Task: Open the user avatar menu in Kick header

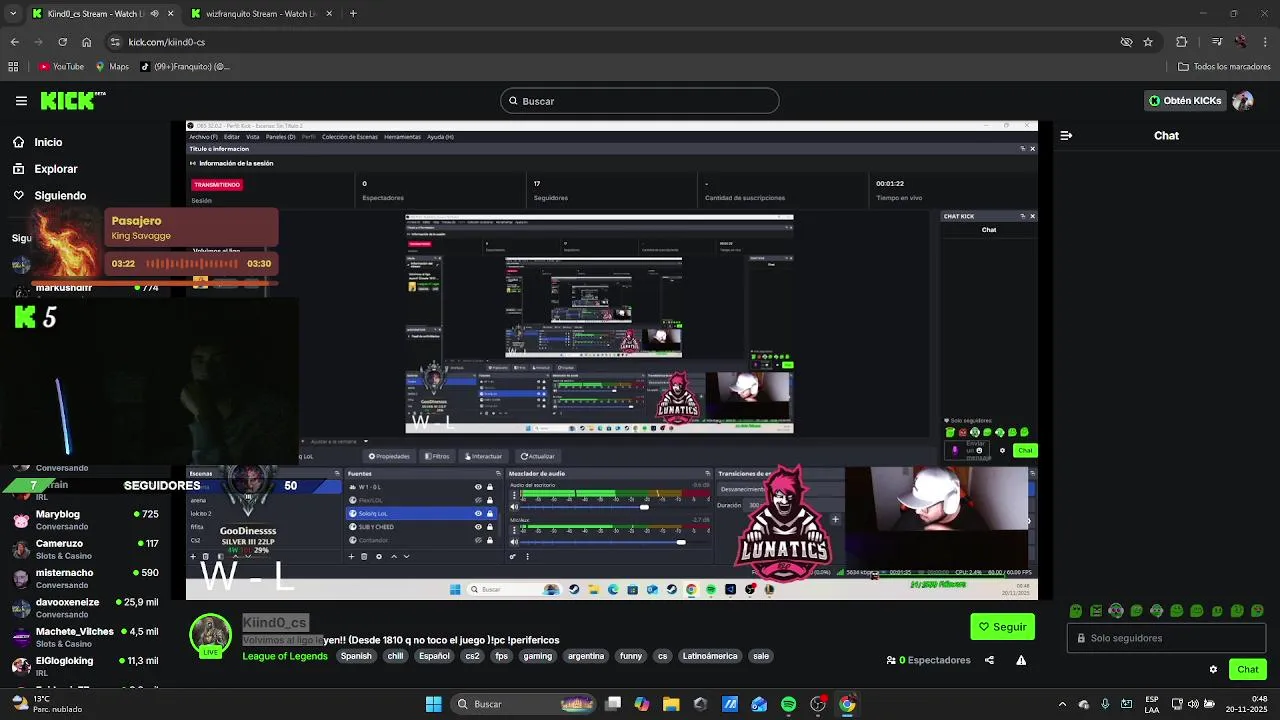Action: click(x=1243, y=101)
